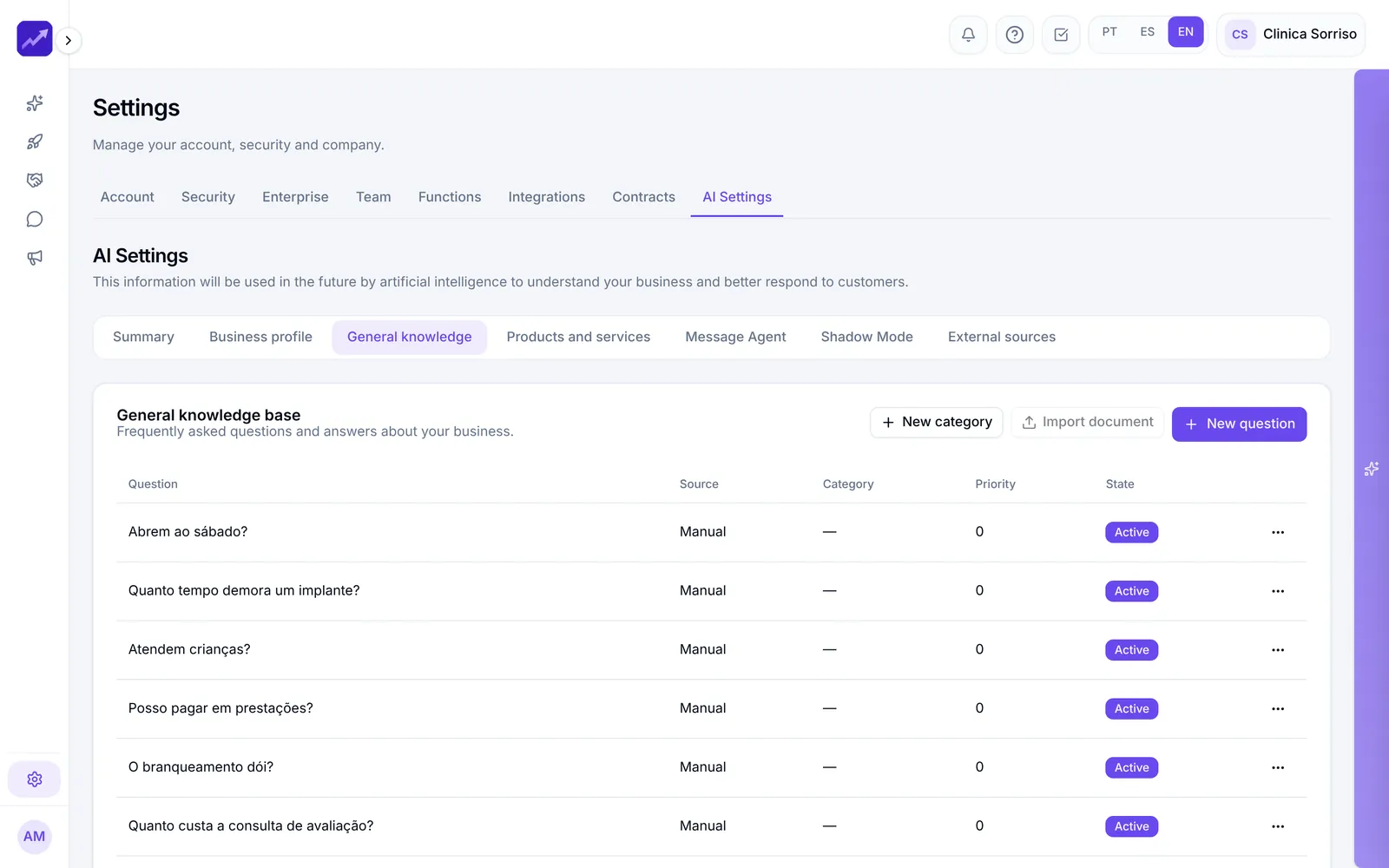Open Clinica Sorriso account menu

click(x=1291, y=35)
